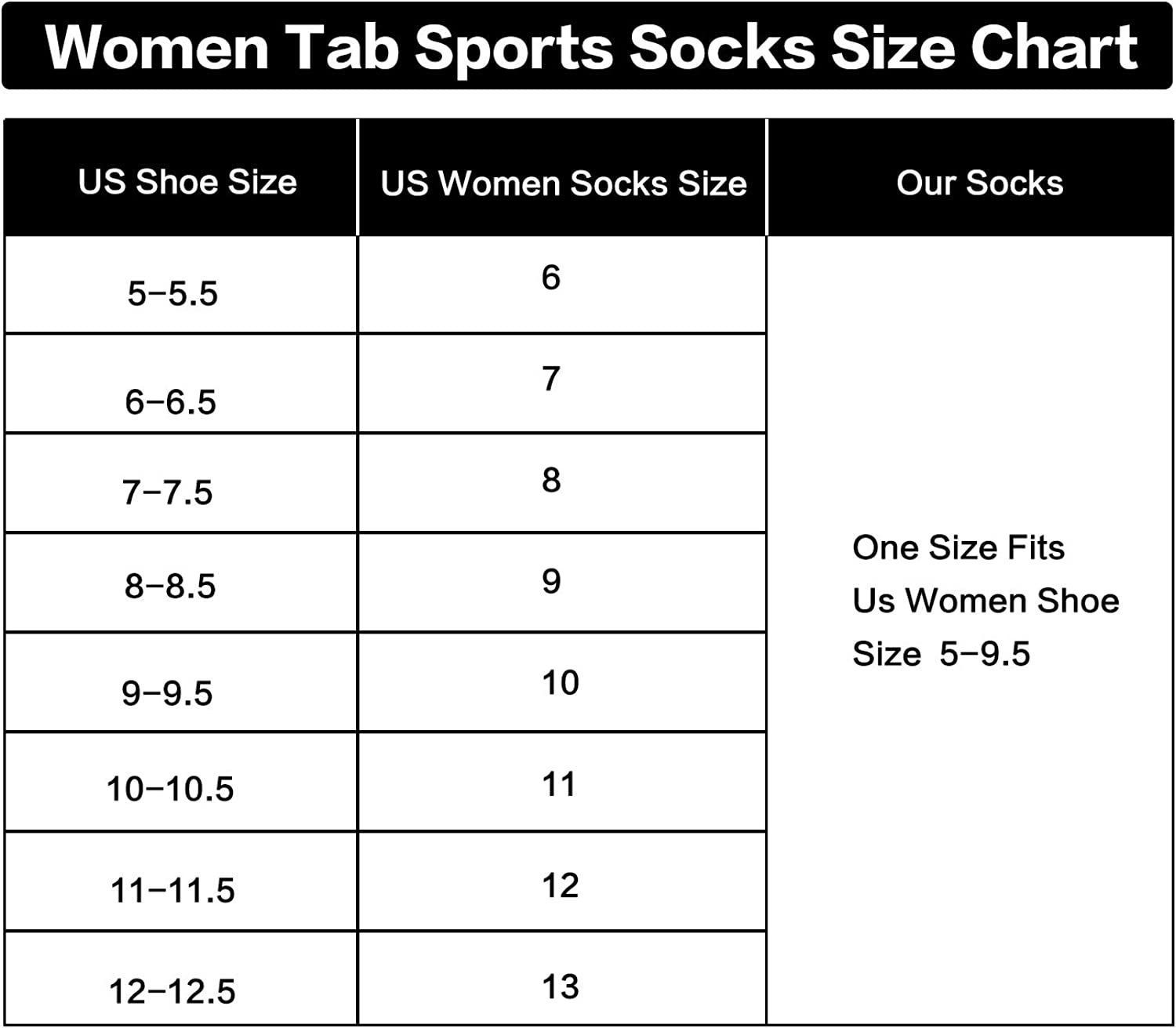The width and height of the screenshot is (1176, 1028).
Task: Click the US Women Socks Size header
Action: click(x=563, y=183)
